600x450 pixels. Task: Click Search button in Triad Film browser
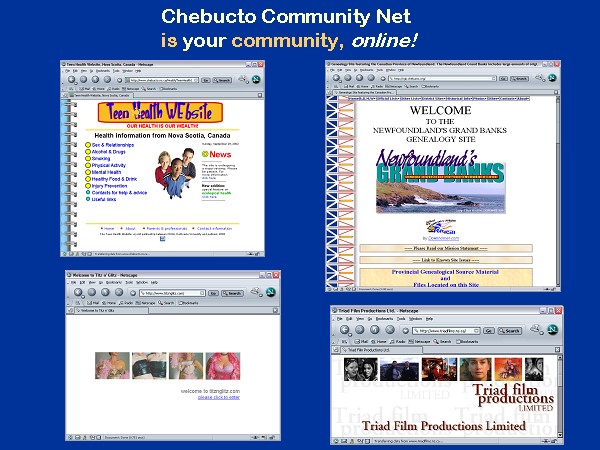[x=510, y=330]
